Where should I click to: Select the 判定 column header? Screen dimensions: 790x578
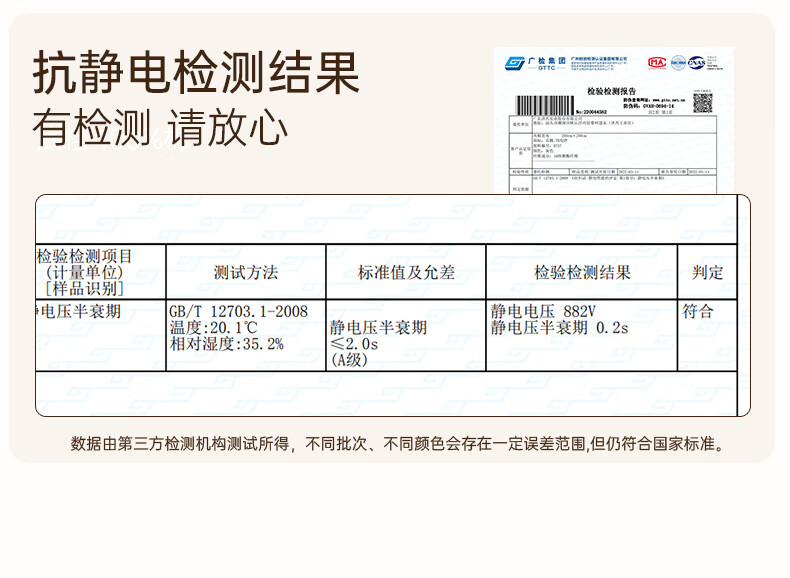(707, 273)
